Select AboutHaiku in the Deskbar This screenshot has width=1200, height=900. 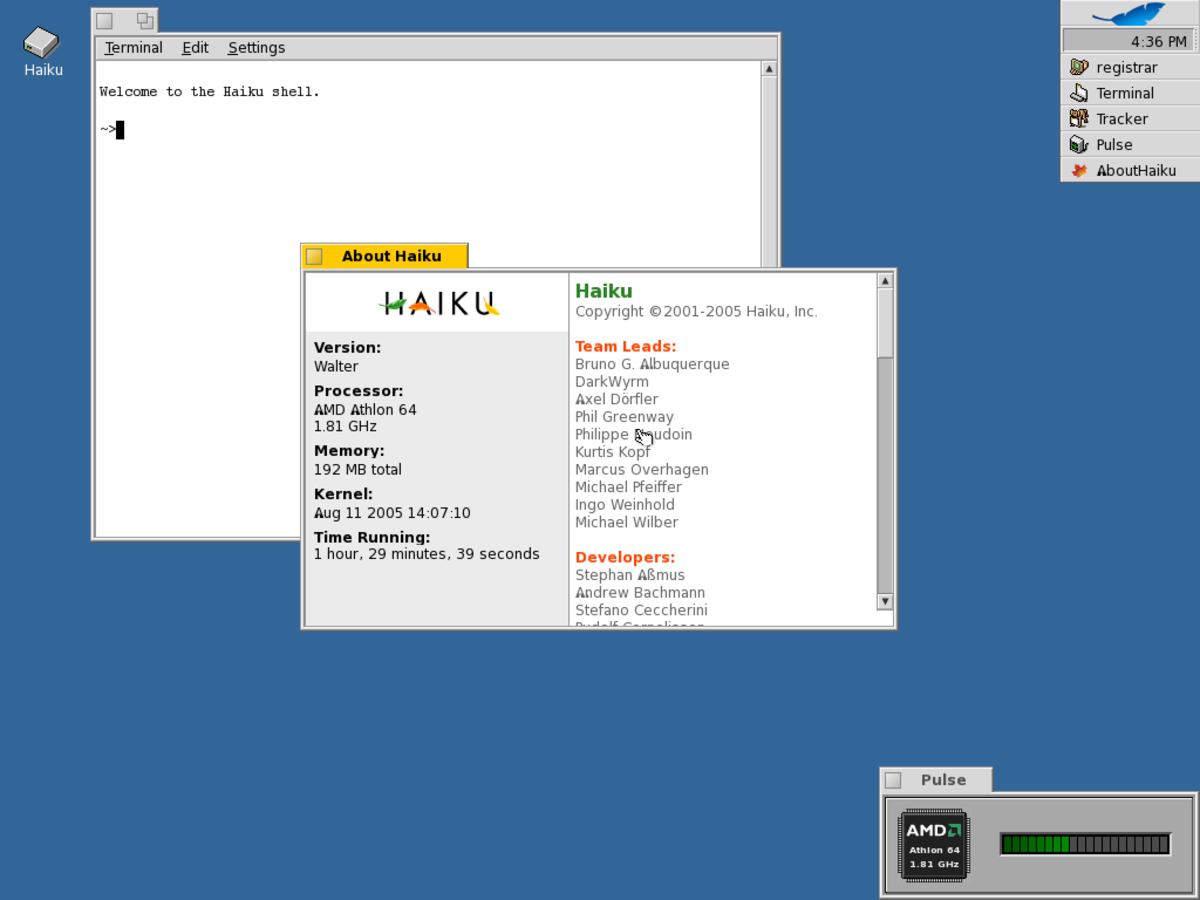click(1129, 171)
